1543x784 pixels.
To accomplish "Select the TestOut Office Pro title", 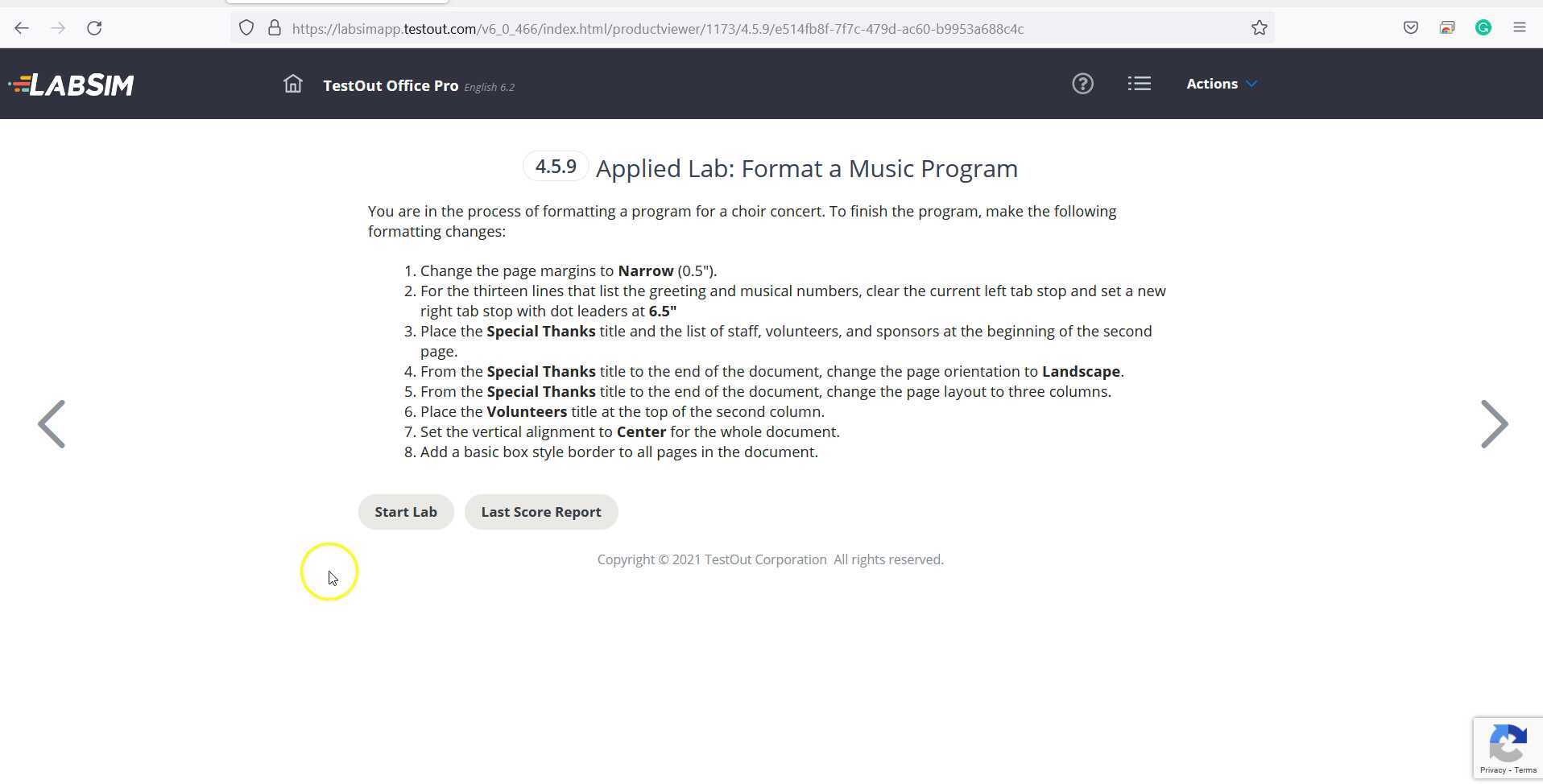I will tap(391, 85).
